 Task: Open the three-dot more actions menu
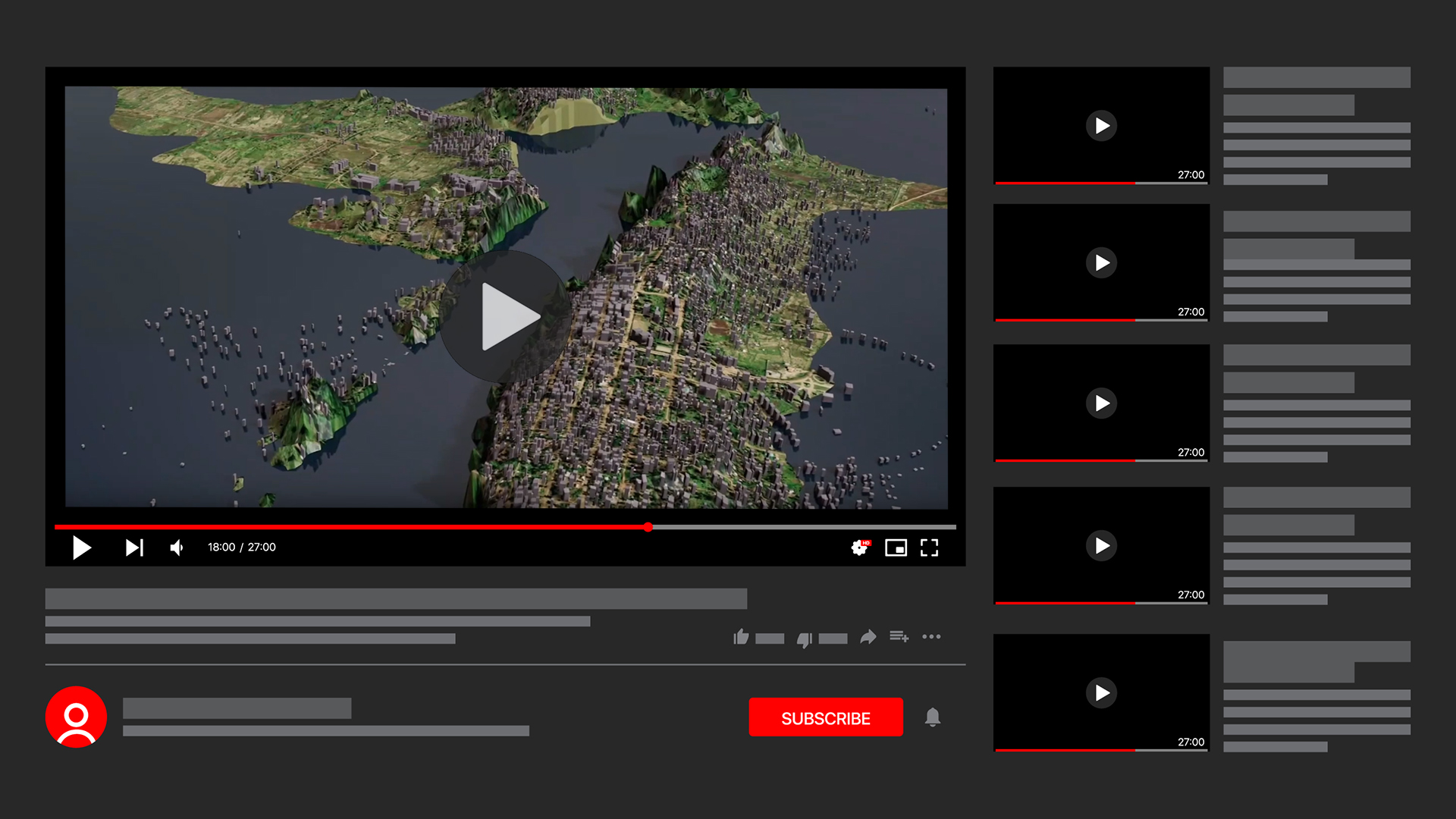coord(931,637)
